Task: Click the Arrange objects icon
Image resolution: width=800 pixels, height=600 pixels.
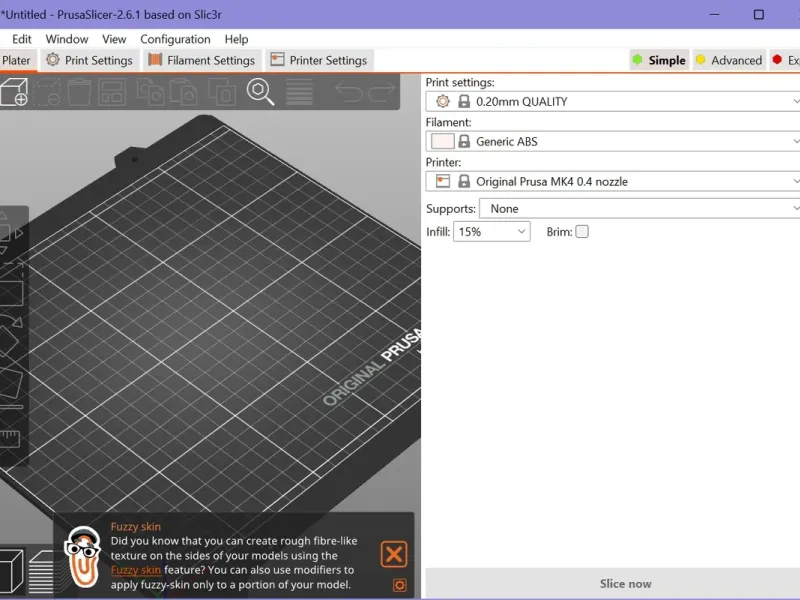Action: coord(112,92)
